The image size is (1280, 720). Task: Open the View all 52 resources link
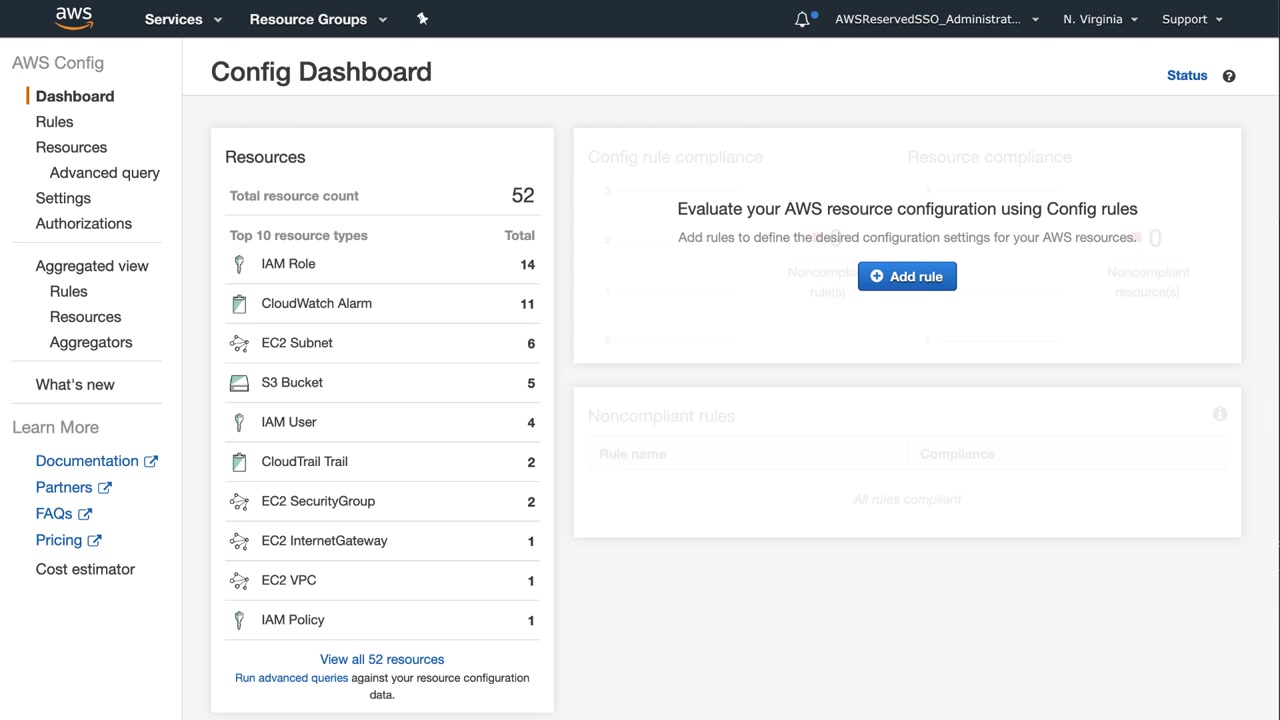pyautogui.click(x=382, y=659)
